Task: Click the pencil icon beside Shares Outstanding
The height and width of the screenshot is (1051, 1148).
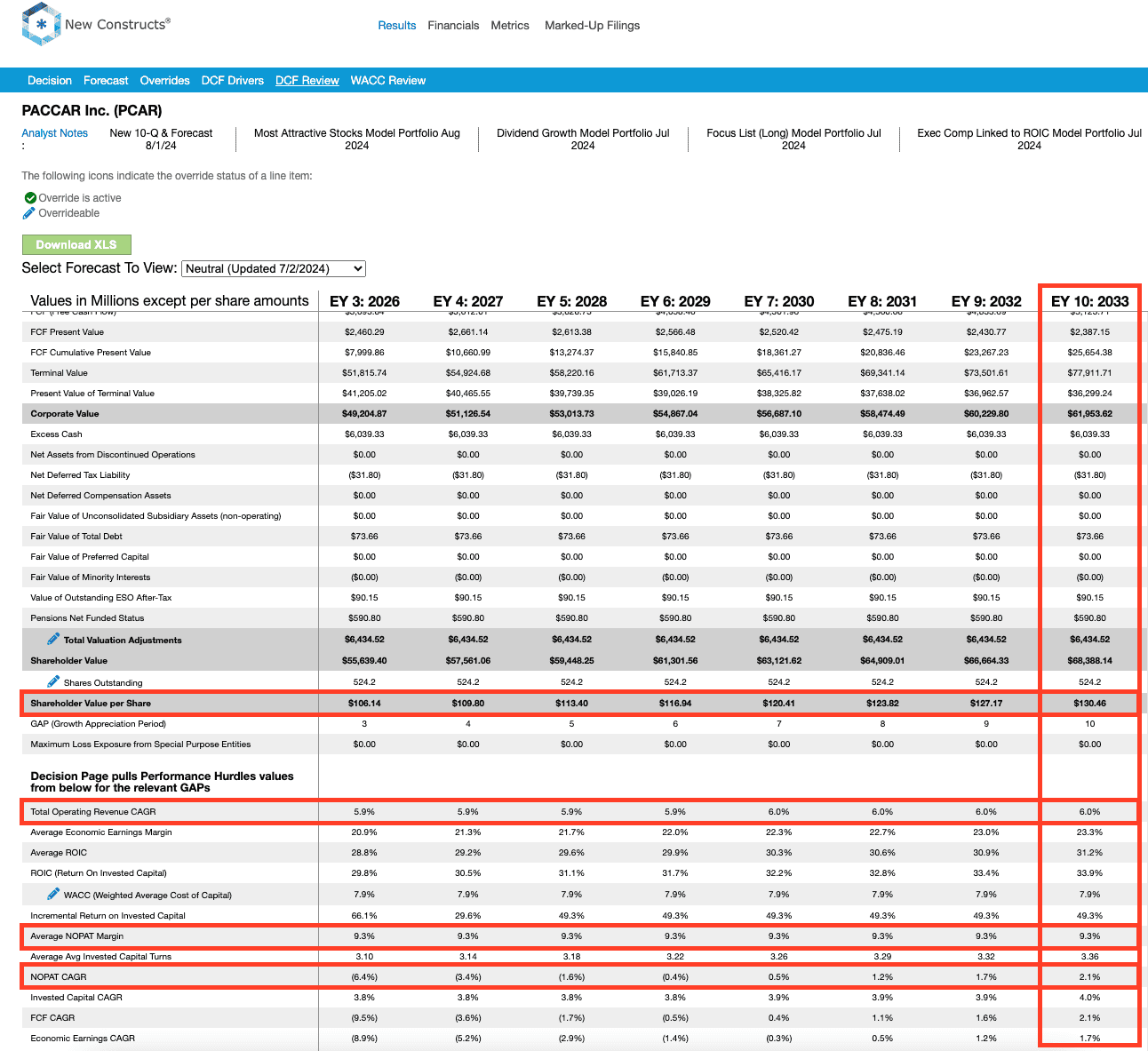Action: coord(53,681)
